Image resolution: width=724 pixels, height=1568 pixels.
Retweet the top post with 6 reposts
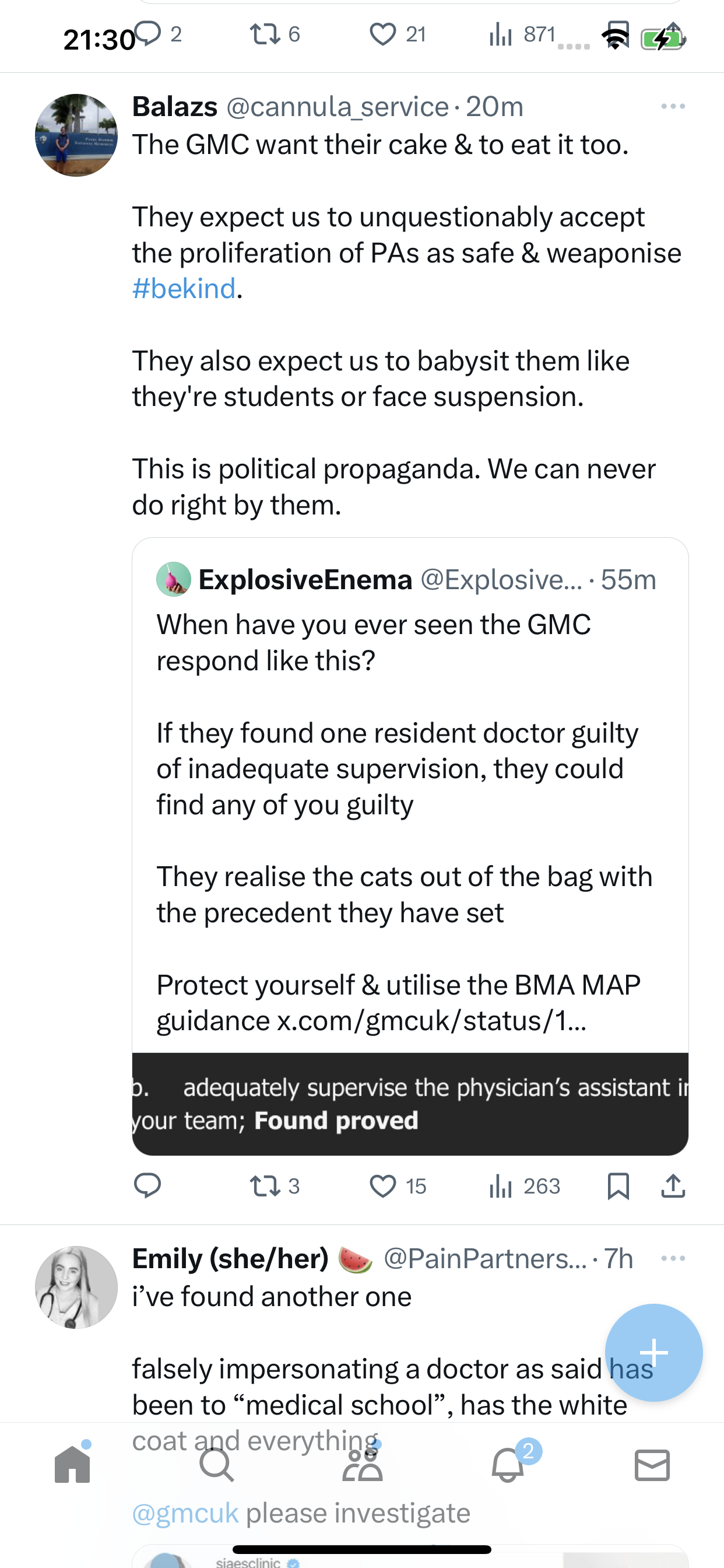point(275,34)
